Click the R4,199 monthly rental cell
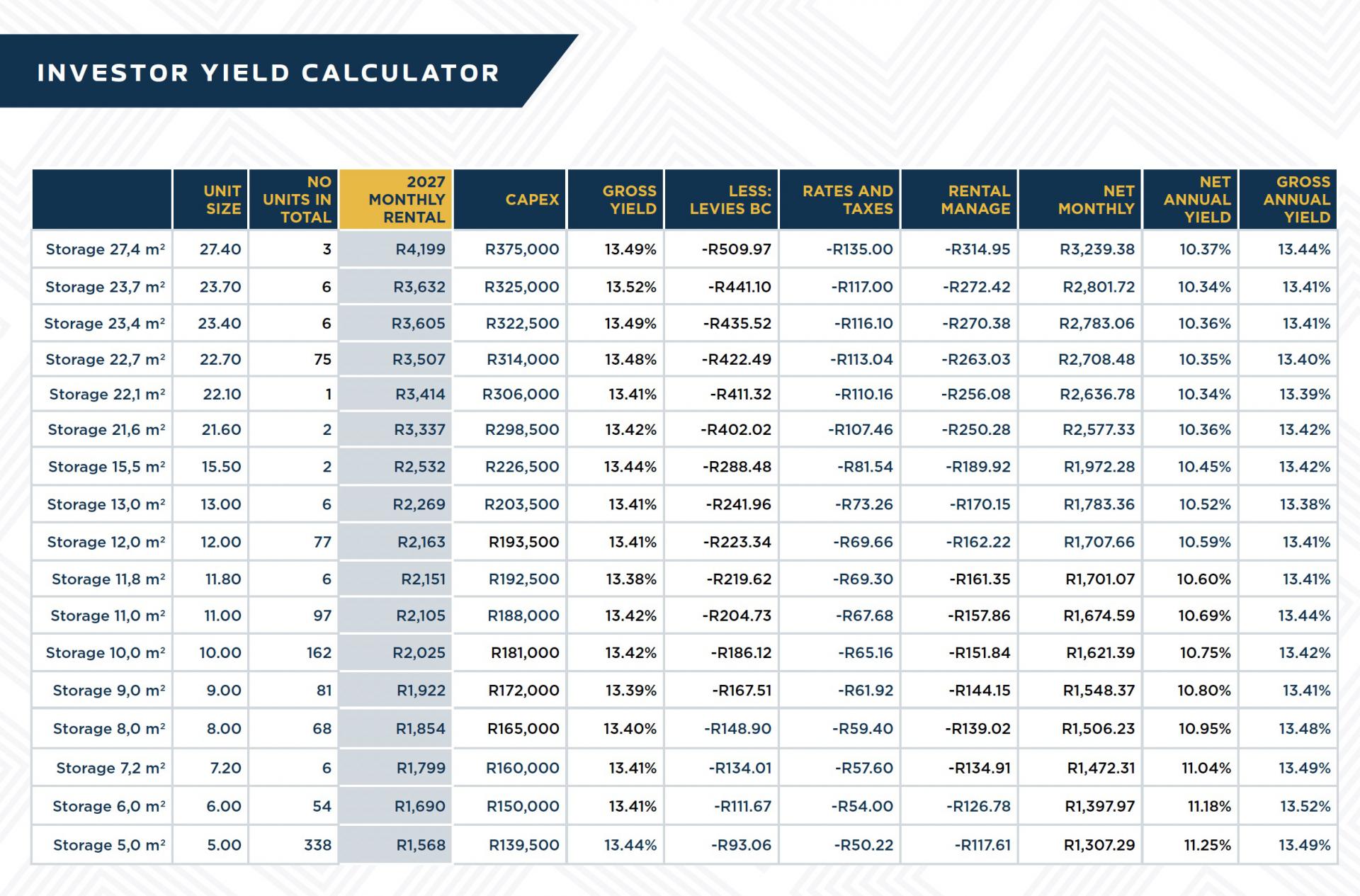The image size is (1360, 896). [x=420, y=249]
